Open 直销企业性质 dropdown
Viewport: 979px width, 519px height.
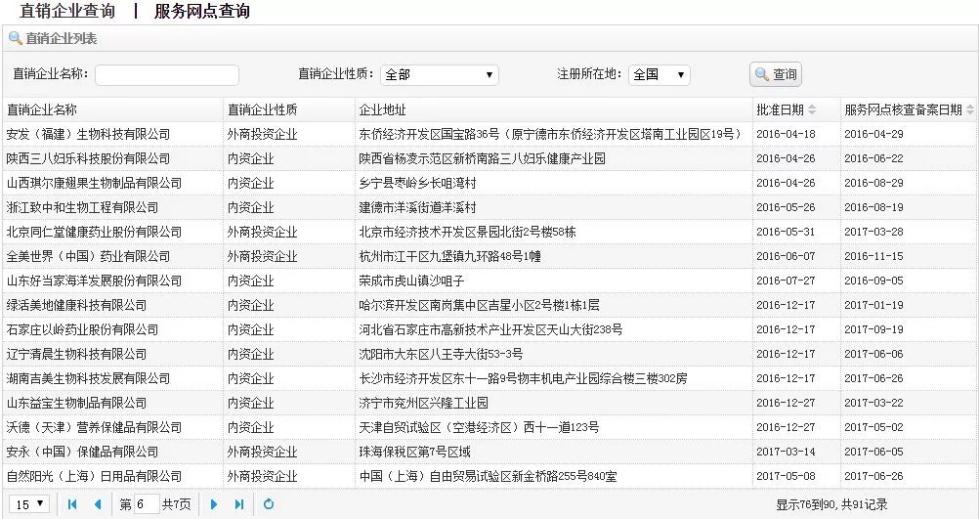[441, 75]
